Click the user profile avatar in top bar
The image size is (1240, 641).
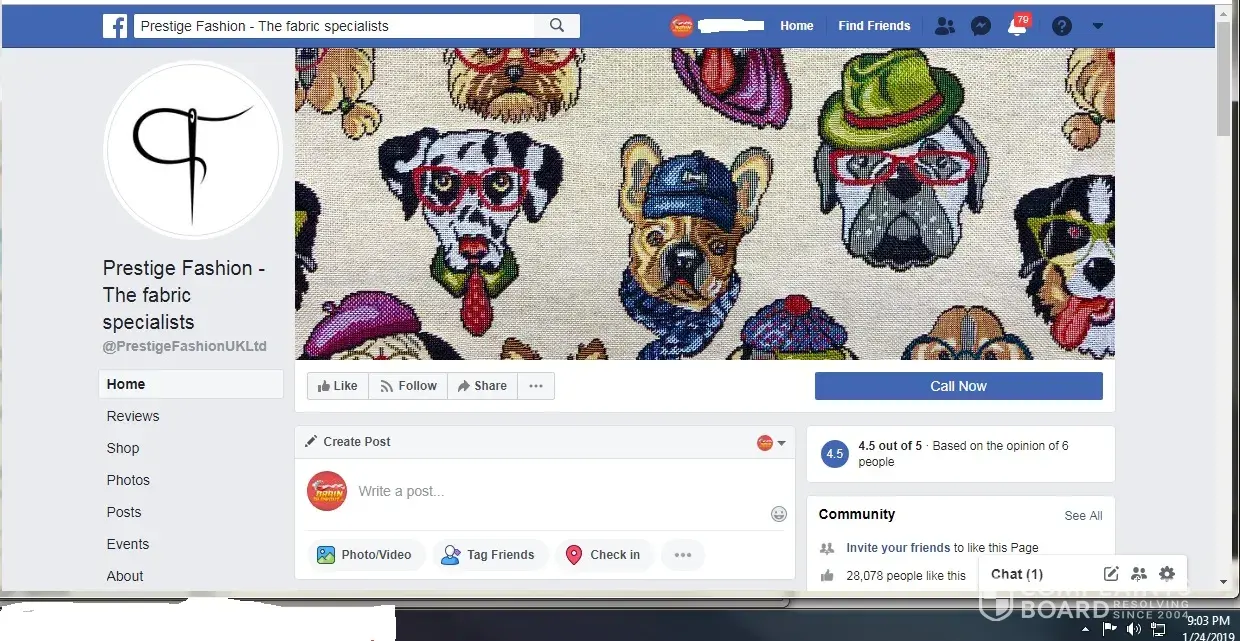coord(681,26)
